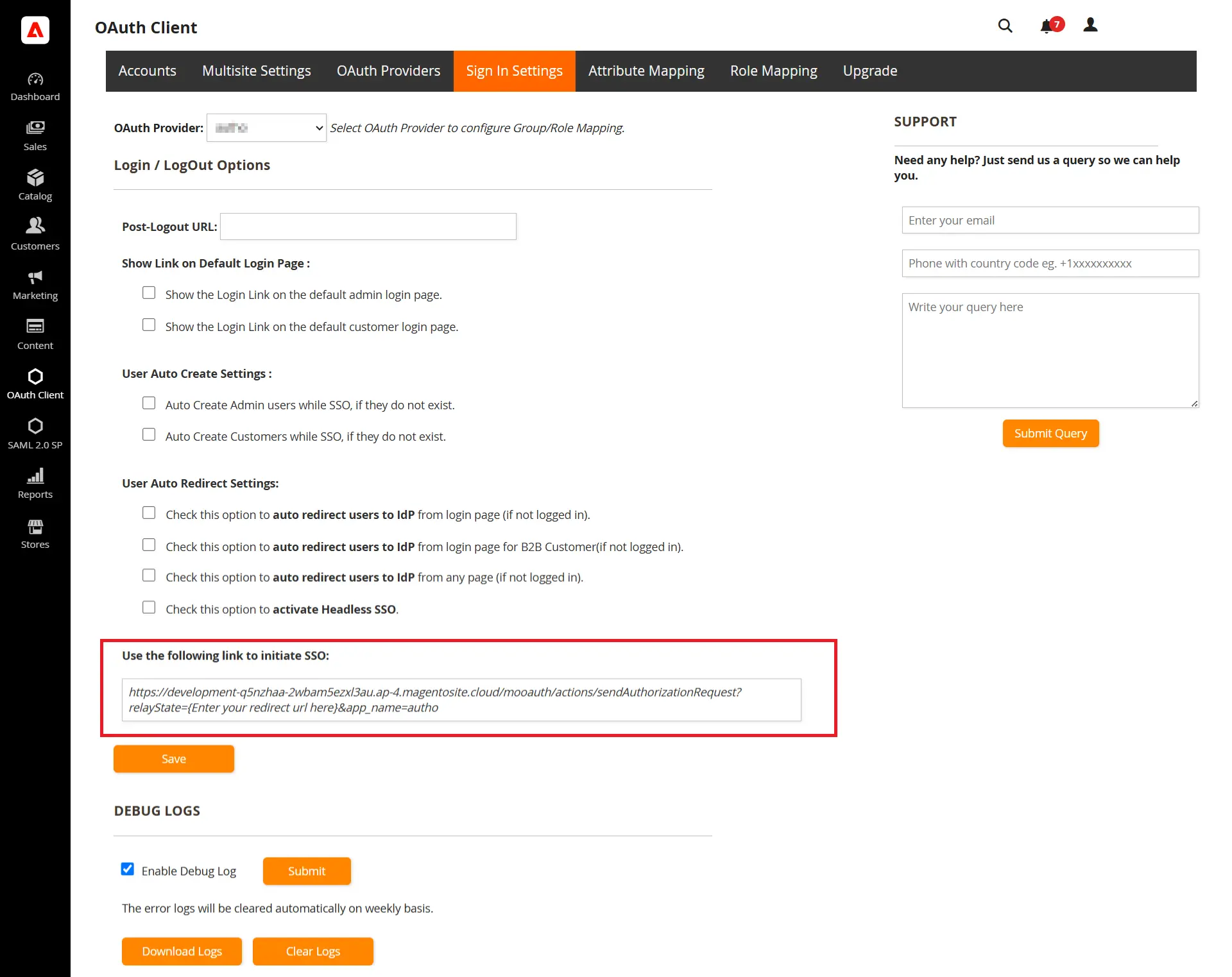This screenshot has width=1232, height=977.
Task: Click the Post-Logout URL field
Action: (x=368, y=226)
